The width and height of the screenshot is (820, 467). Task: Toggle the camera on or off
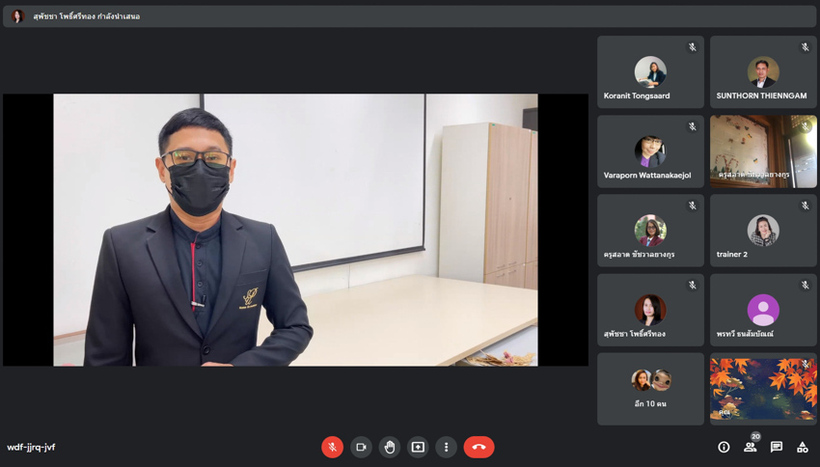[x=361, y=447]
